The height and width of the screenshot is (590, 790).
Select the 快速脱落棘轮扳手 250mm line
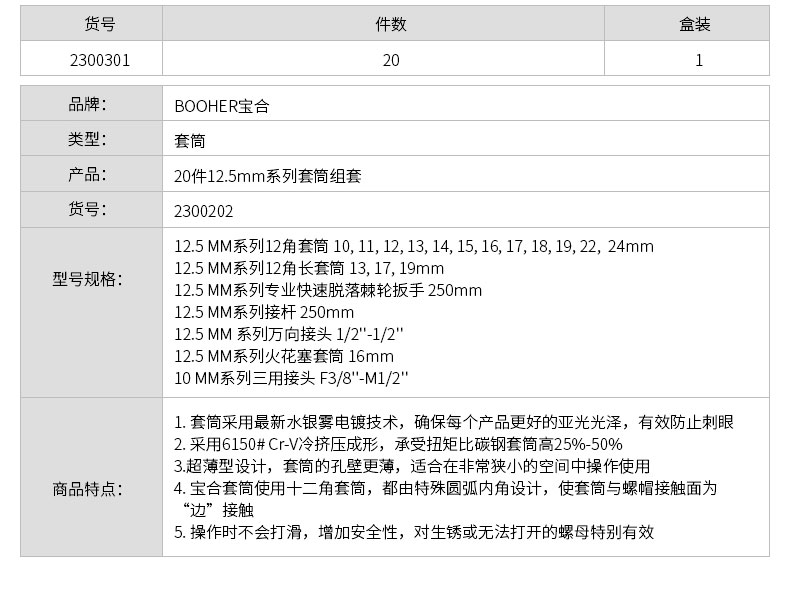click(328, 290)
